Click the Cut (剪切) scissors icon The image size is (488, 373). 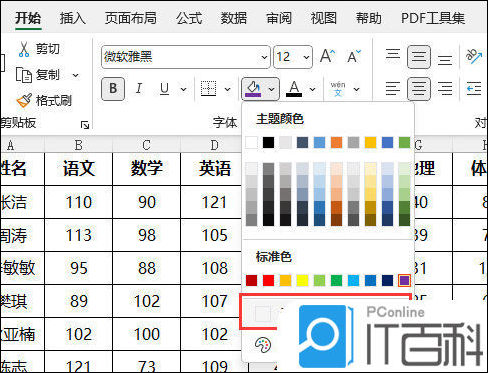(24, 49)
